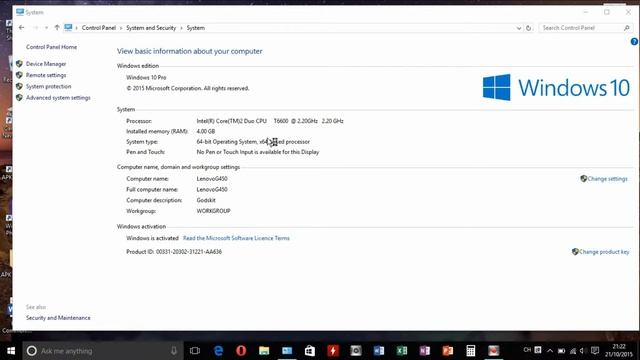The height and width of the screenshot is (360, 640).
Task: Open Word from the taskbar
Action: point(379,351)
